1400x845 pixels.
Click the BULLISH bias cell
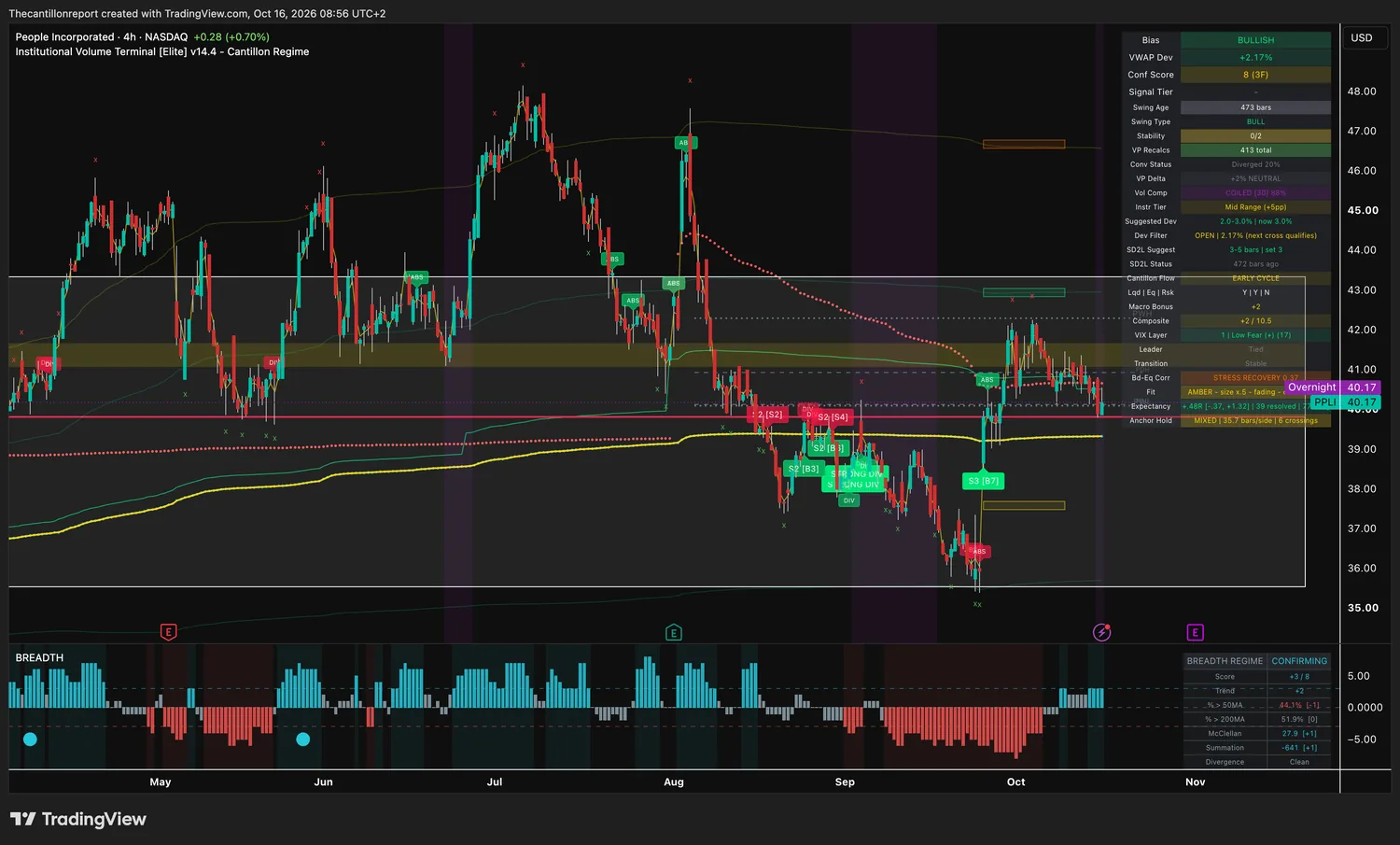point(1255,40)
